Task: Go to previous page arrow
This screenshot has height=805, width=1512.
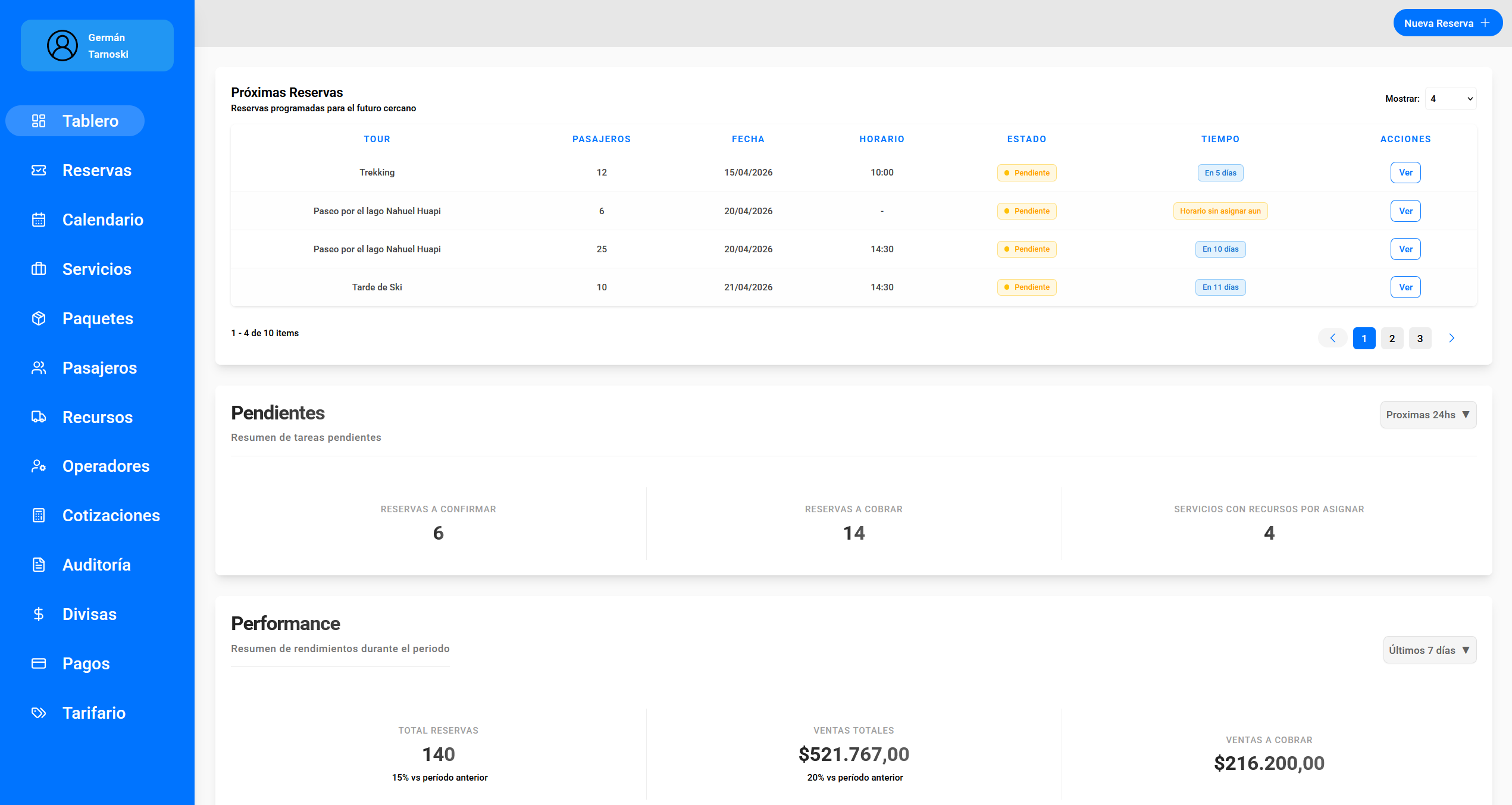Action: (x=1333, y=338)
